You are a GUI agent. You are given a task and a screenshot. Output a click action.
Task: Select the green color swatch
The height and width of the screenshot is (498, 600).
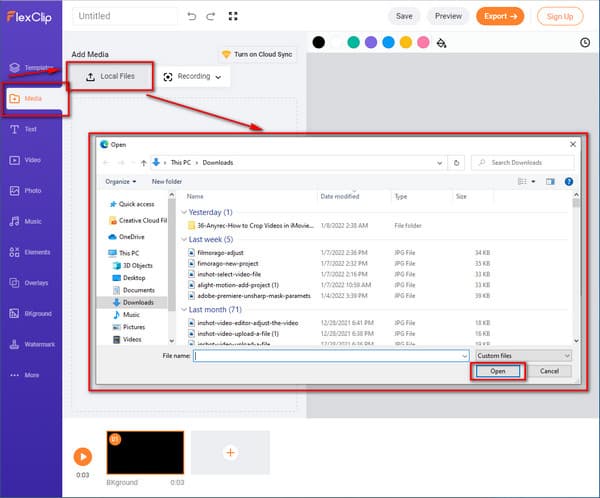point(353,42)
